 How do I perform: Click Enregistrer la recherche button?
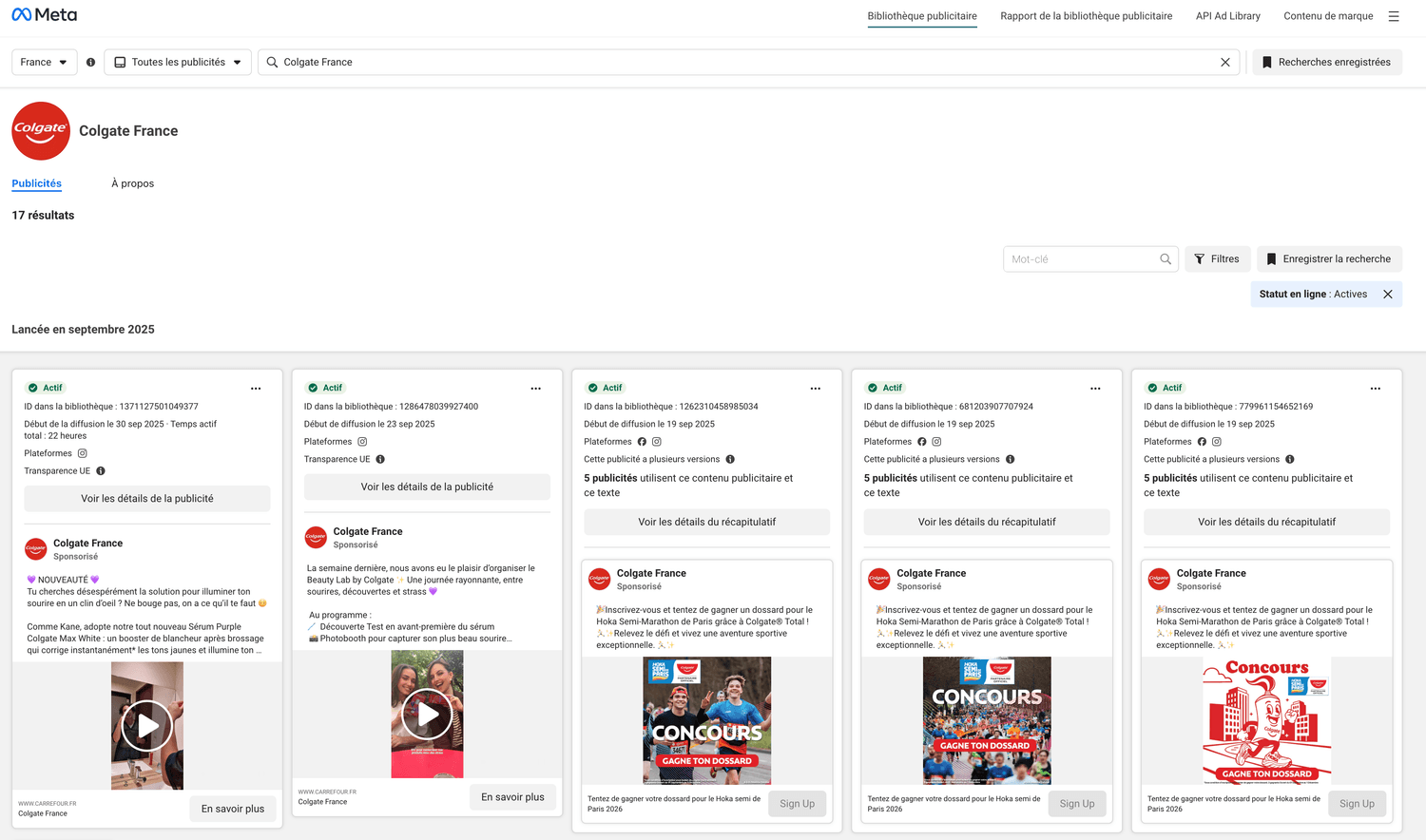coord(1329,259)
